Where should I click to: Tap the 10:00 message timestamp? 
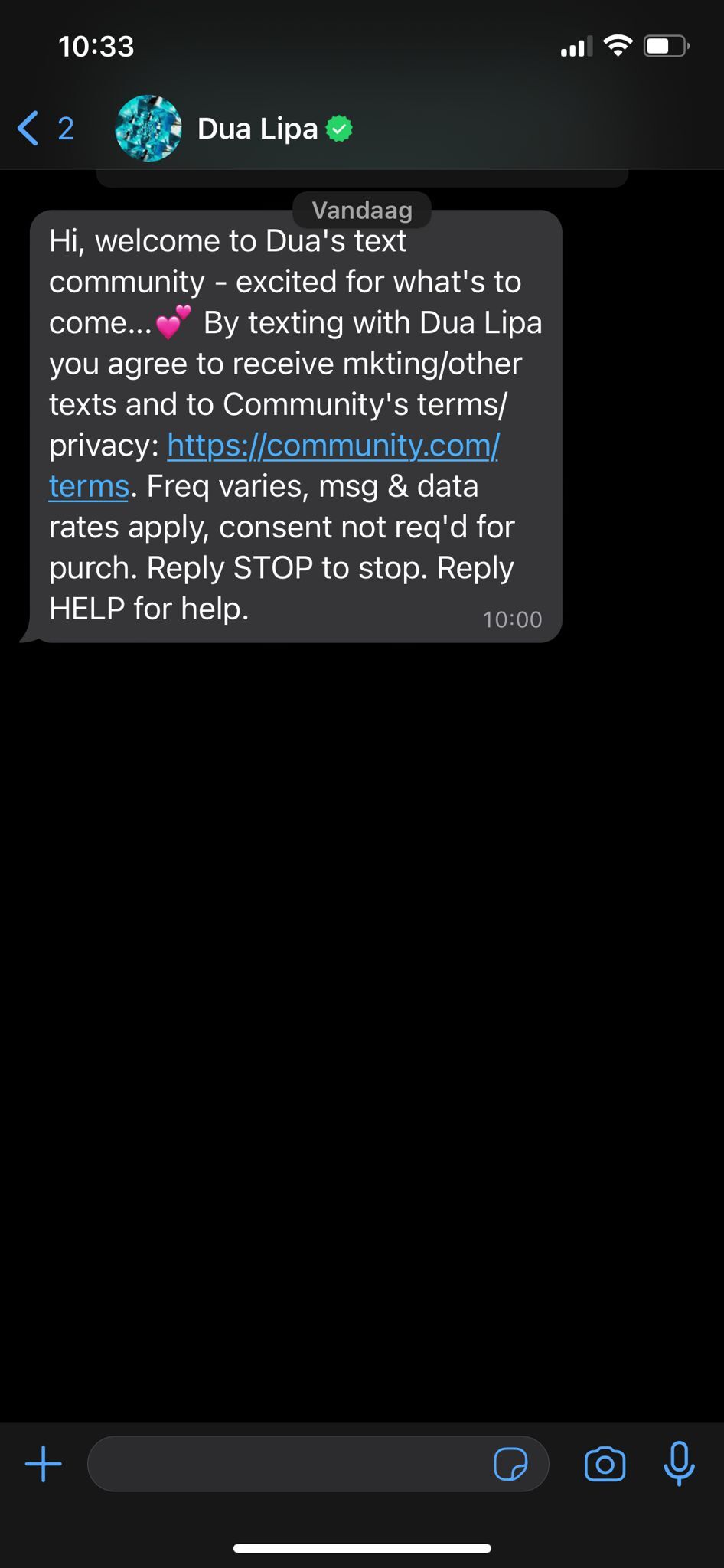(512, 619)
